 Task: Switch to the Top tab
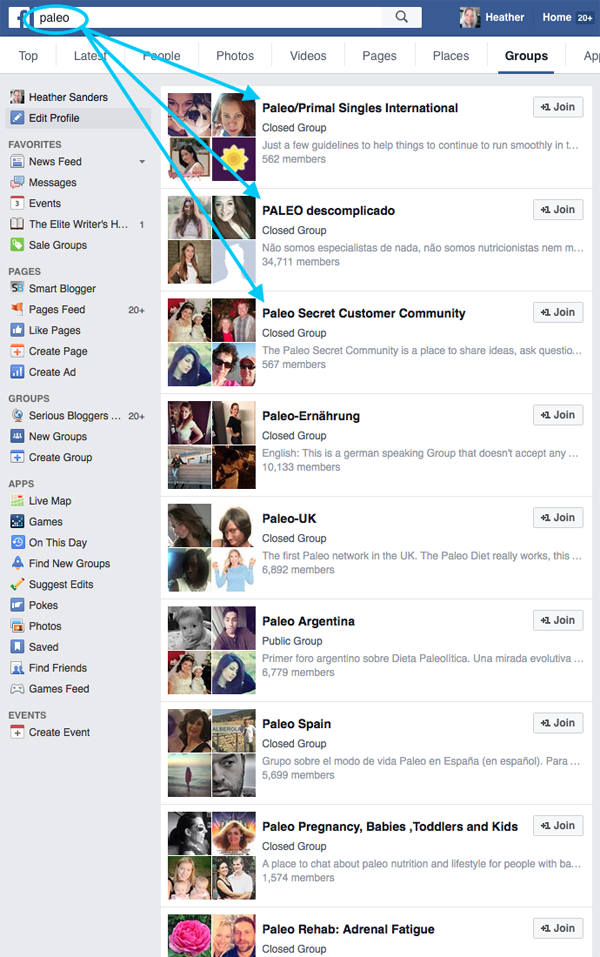(28, 56)
